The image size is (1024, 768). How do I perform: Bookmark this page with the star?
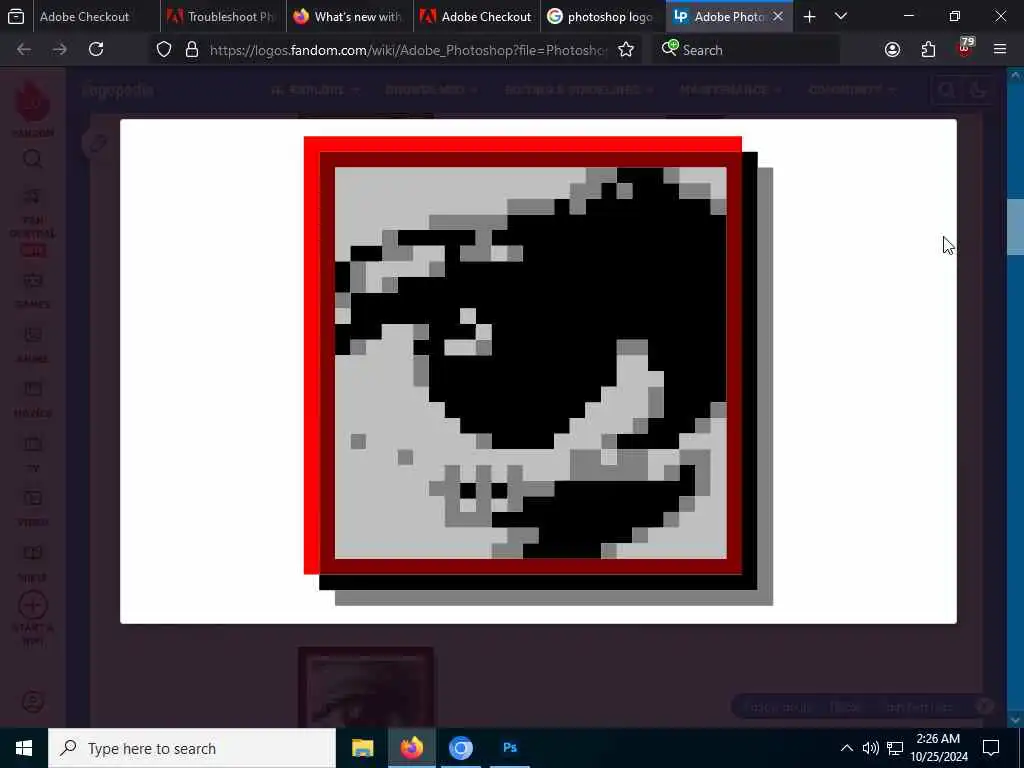pyautogui.click(x=626, y=50)
